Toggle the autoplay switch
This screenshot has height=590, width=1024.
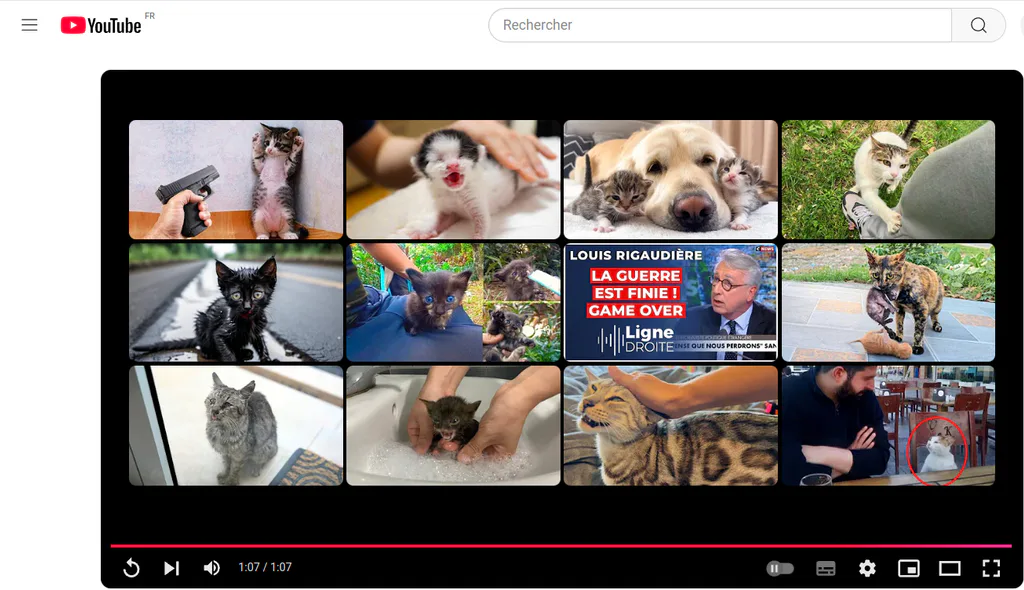(x=780, y=568)
